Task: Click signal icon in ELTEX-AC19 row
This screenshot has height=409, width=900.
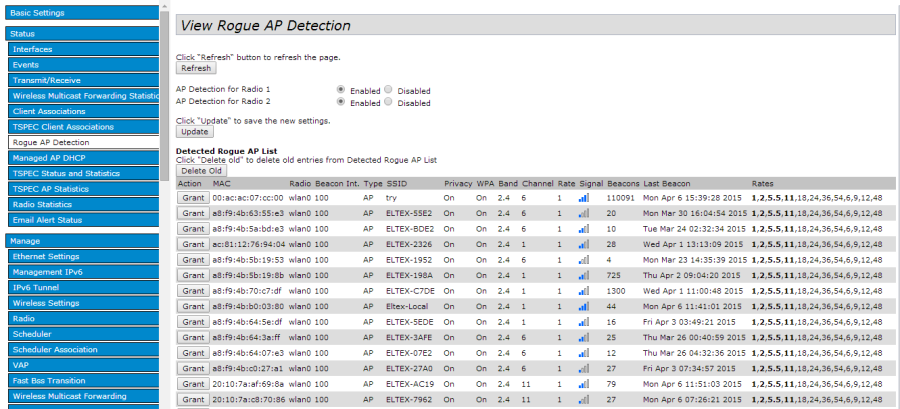Action: [x=583, y=383]
